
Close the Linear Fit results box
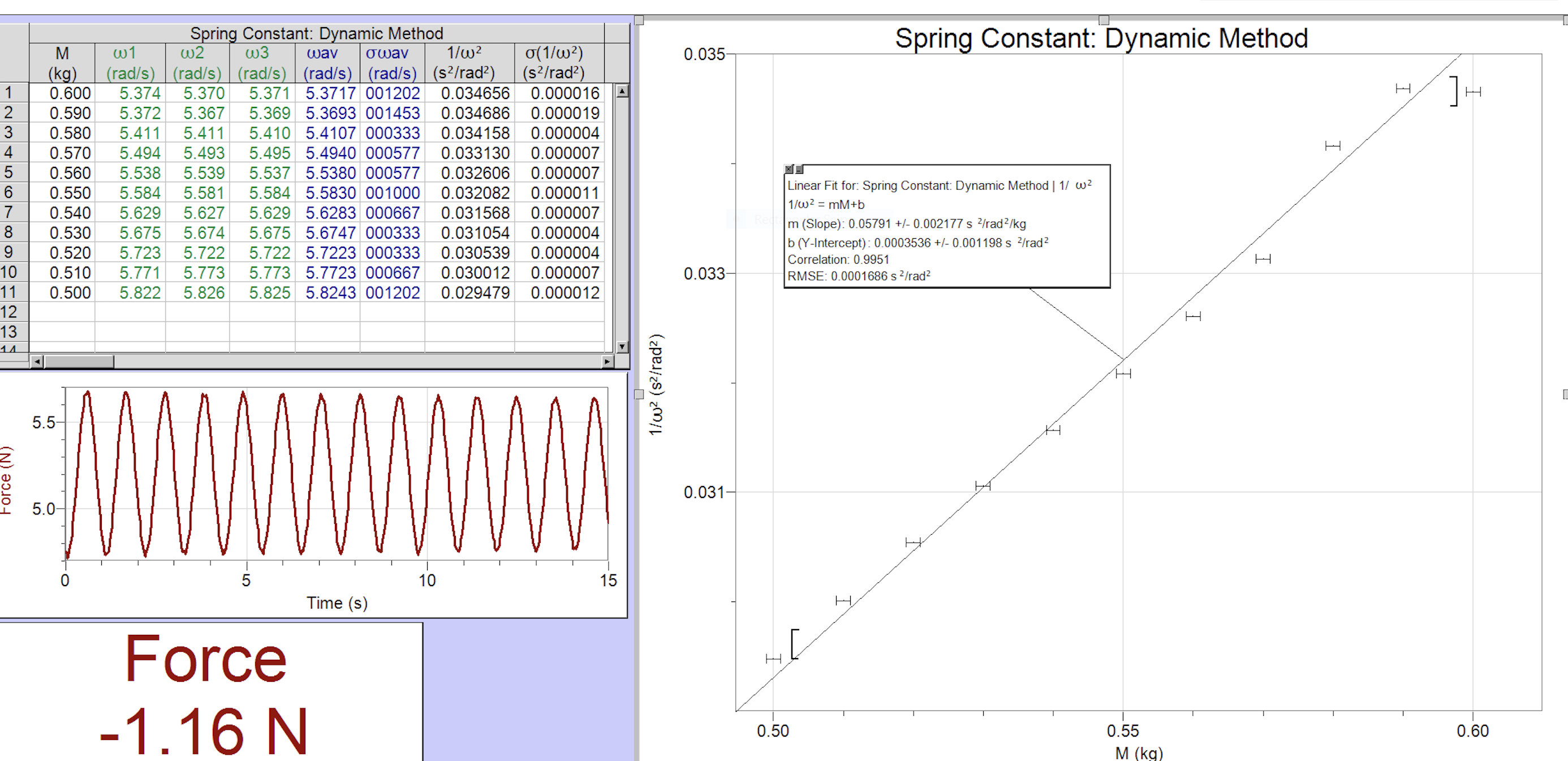(789, 169)
